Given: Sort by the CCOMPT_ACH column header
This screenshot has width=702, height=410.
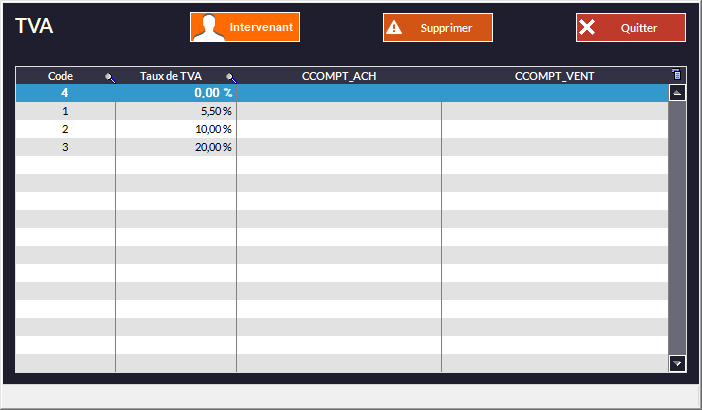Looking at the screenshot, I should (339, 76).
